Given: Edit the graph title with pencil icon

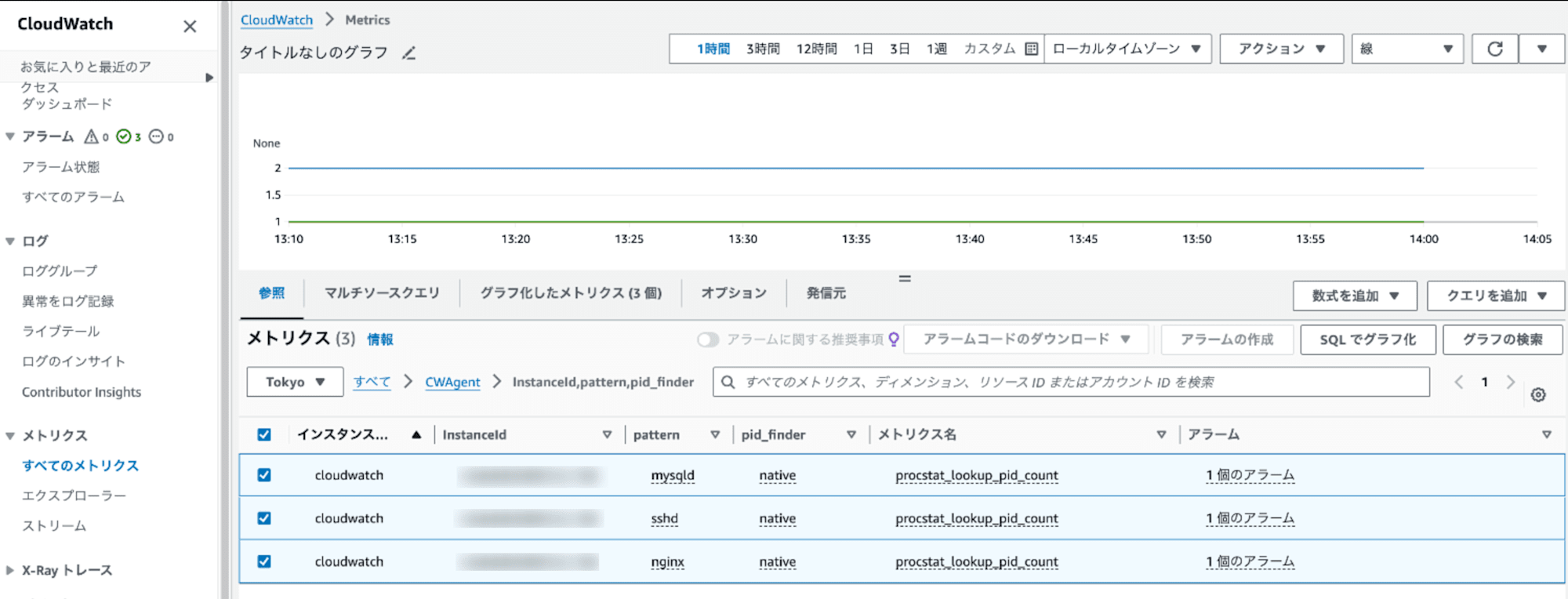Looking at the screenshot, I should tap(408, 53).
